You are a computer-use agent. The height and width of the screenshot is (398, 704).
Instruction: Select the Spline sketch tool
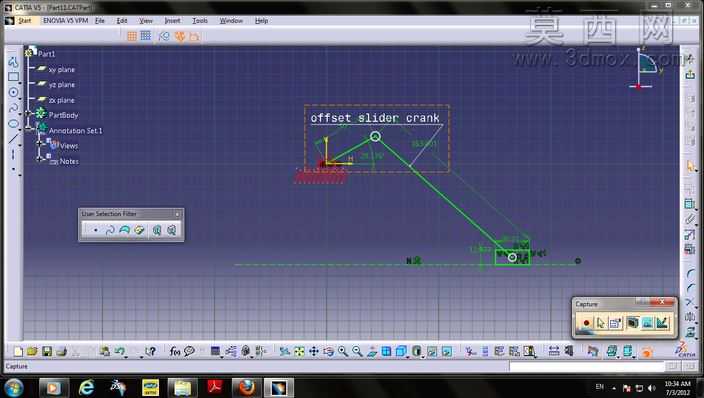(13, 108)
